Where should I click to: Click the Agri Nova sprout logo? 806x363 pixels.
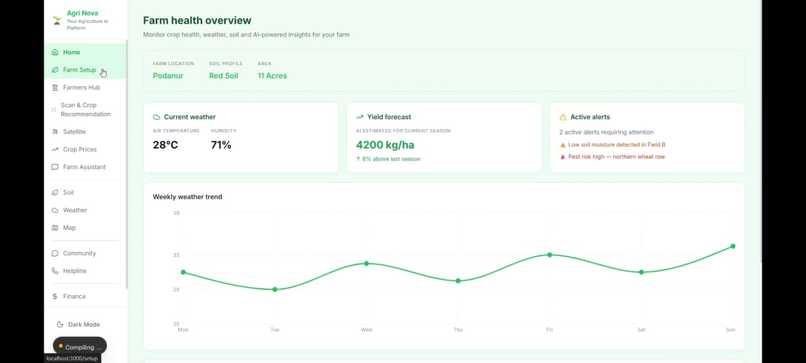[57, 20]
